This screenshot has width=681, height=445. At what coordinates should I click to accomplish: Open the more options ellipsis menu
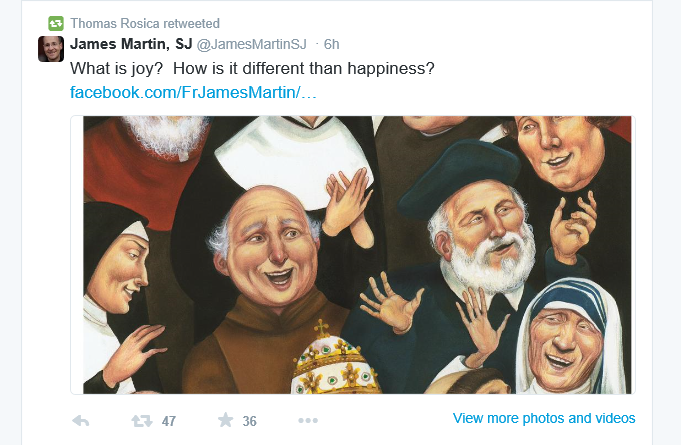(x=307, y=420)
